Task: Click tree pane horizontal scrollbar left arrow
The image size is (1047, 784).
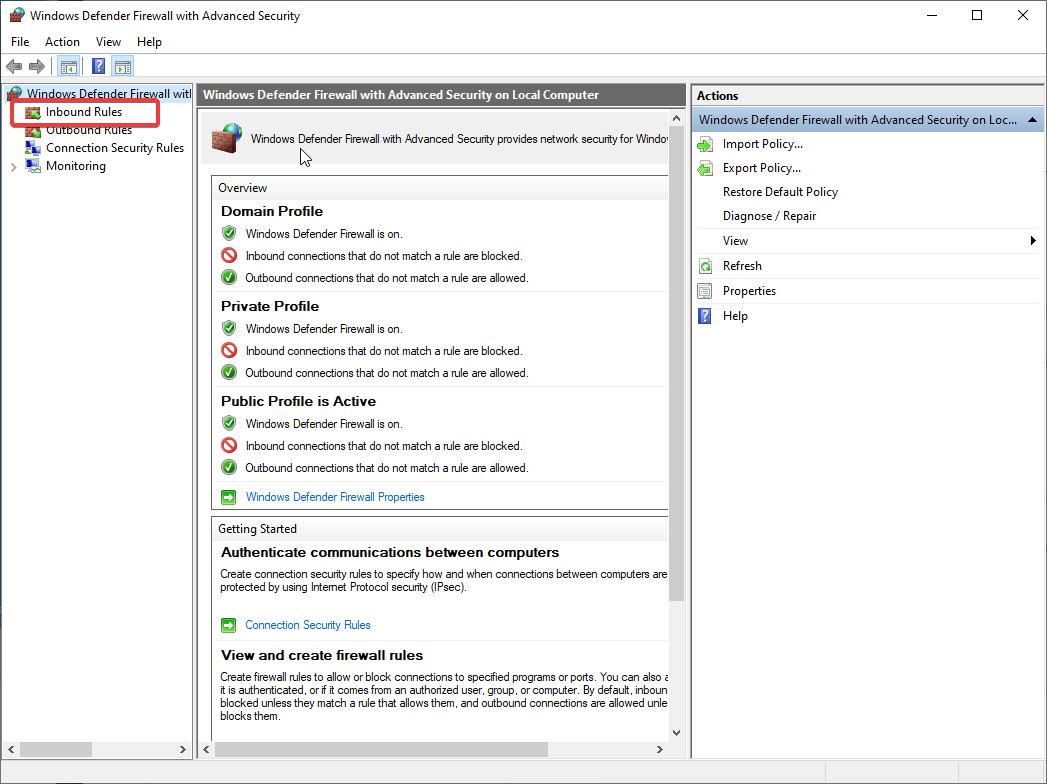Action: click(11, 750)
